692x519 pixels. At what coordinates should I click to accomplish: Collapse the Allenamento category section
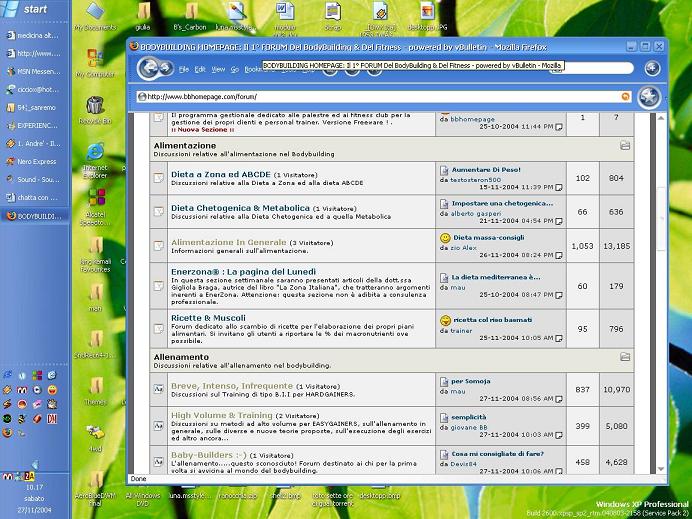coord(625,357)
